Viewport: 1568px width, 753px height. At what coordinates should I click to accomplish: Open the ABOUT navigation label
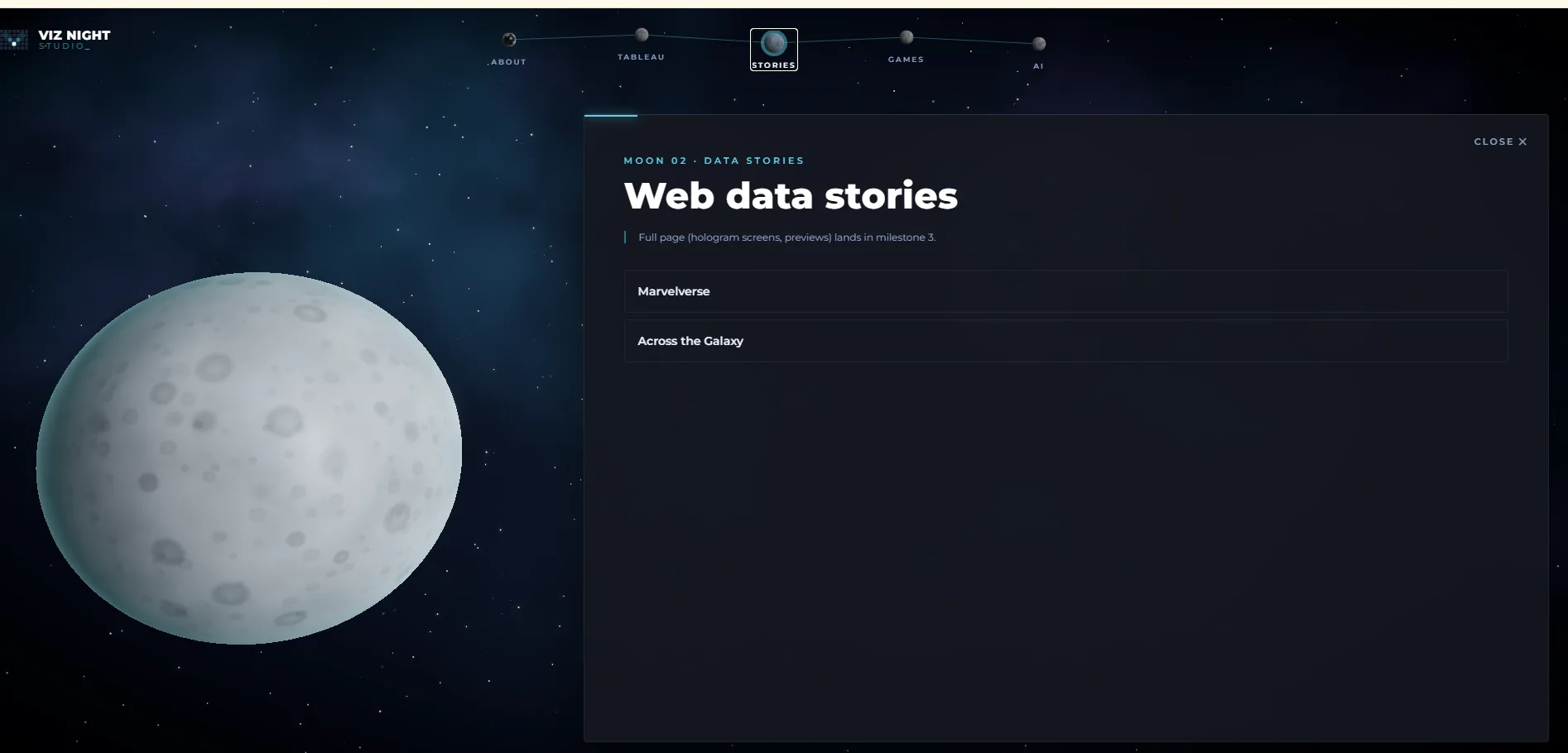pos(508,62)
